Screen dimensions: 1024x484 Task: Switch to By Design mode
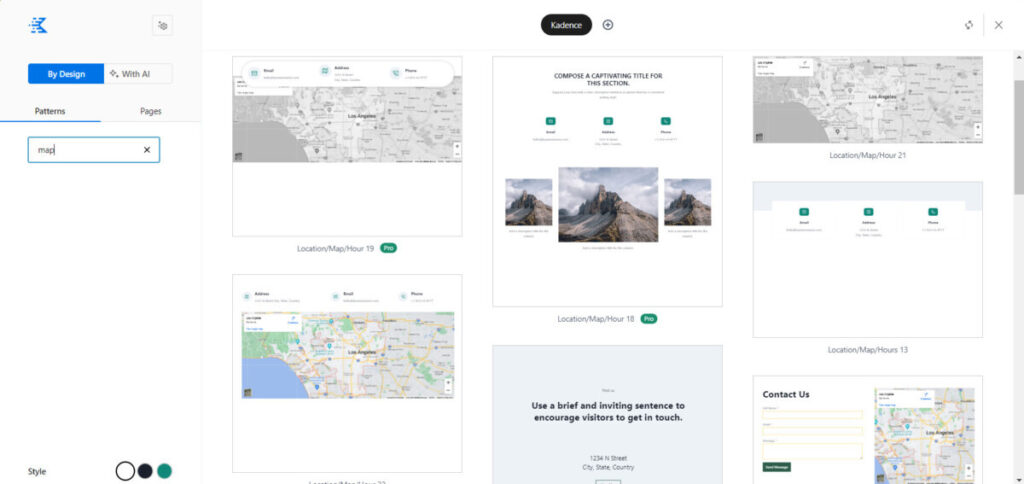65,74
